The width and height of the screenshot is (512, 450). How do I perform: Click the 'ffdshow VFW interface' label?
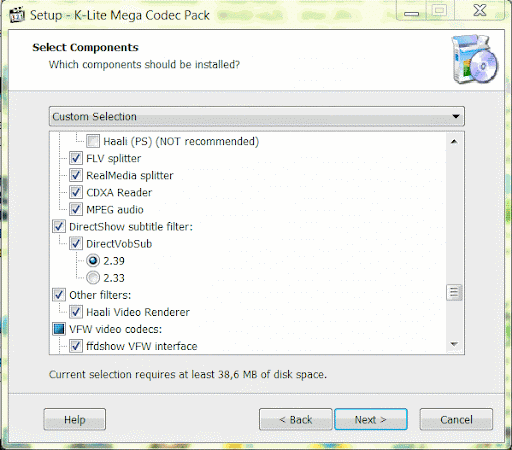coord(142,346)
